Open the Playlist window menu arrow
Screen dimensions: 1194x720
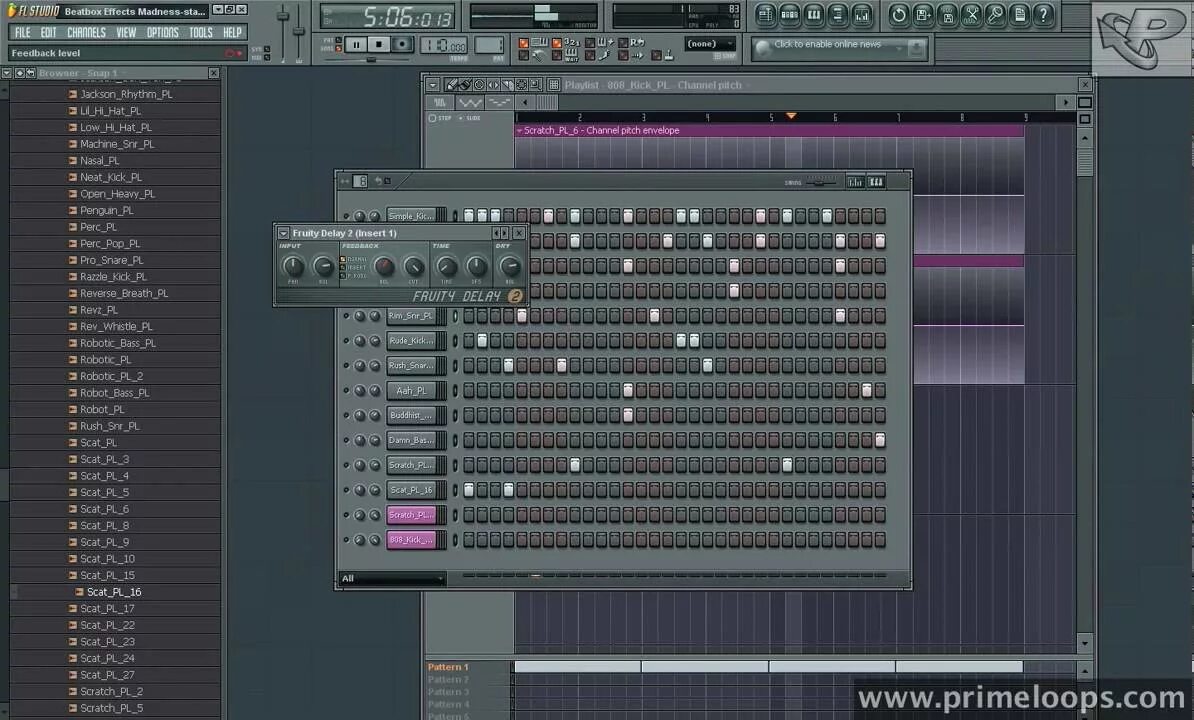(433, 84)
